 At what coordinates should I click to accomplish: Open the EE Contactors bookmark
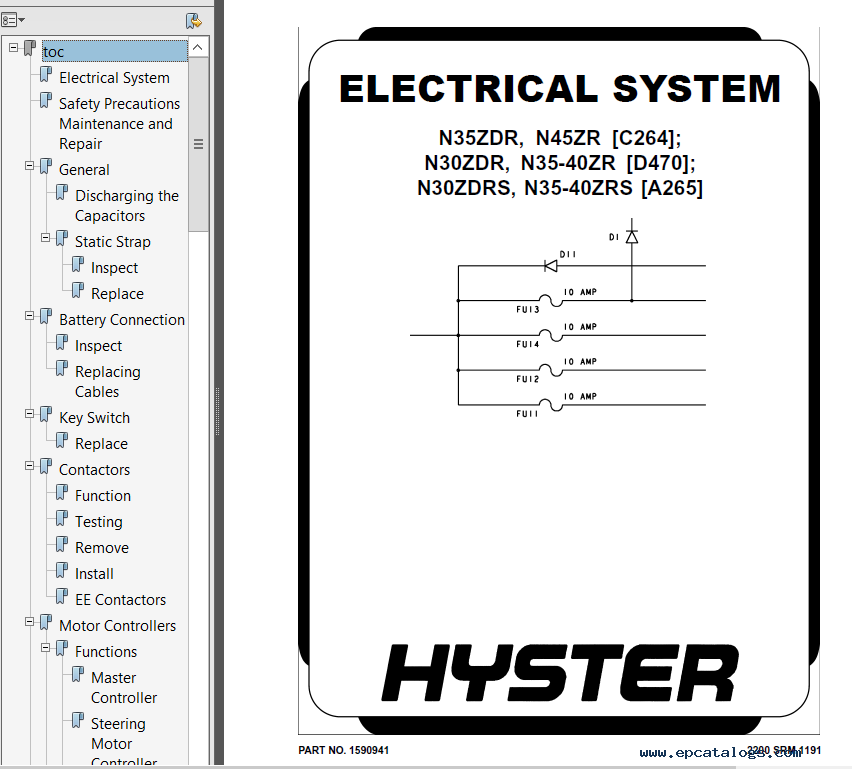coord(120,600)
